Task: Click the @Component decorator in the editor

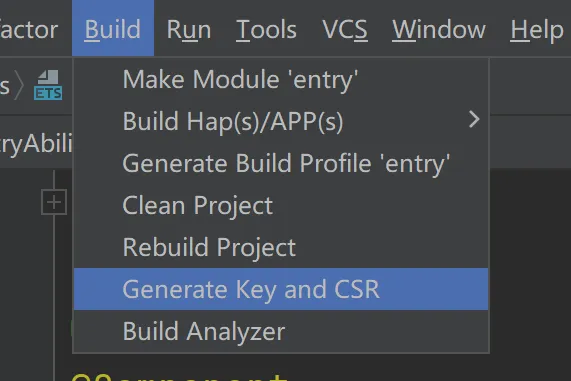Action: [x=179, y=377]
